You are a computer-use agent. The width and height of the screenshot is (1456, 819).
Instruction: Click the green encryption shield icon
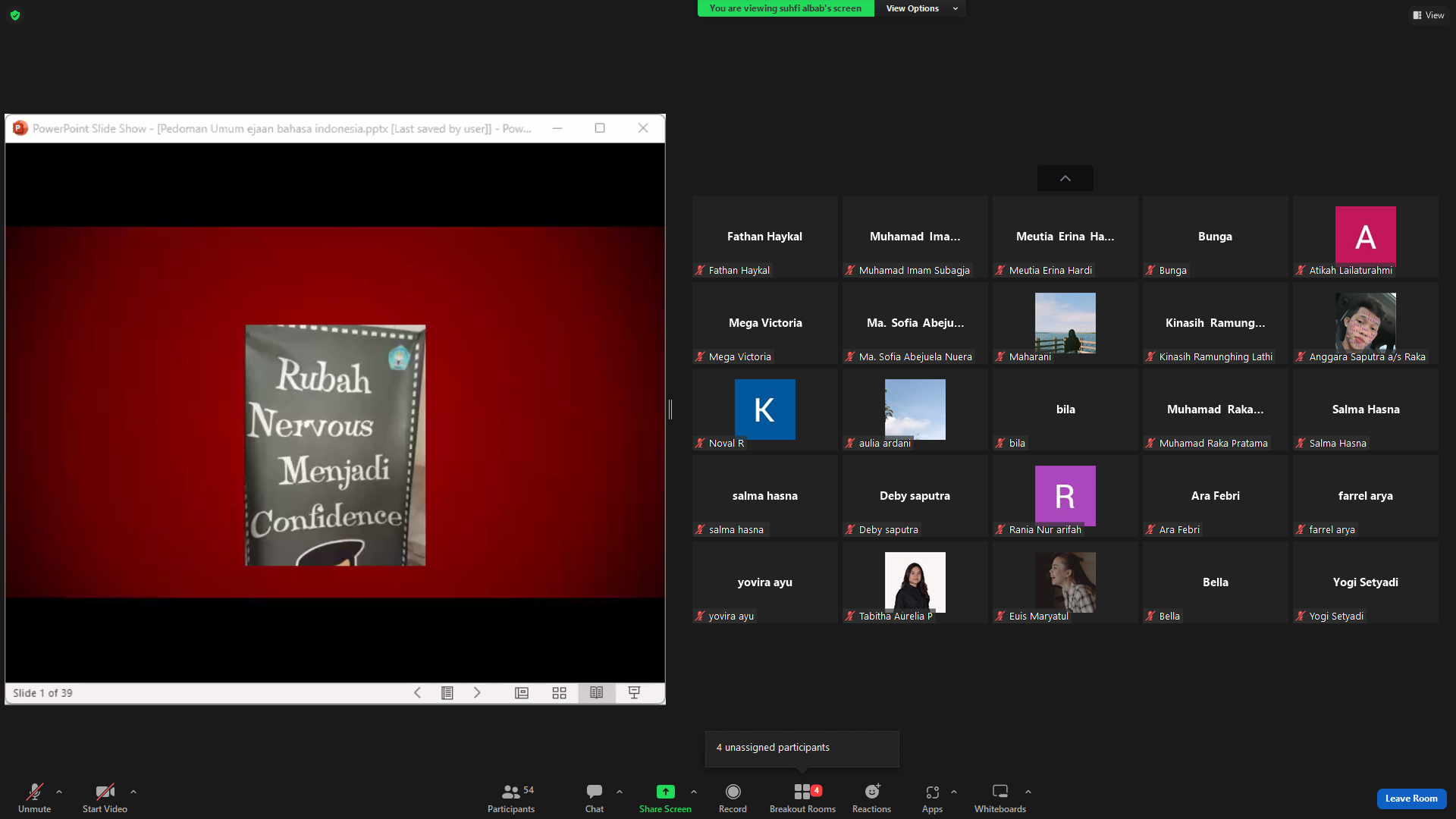(x=15, y=15)
